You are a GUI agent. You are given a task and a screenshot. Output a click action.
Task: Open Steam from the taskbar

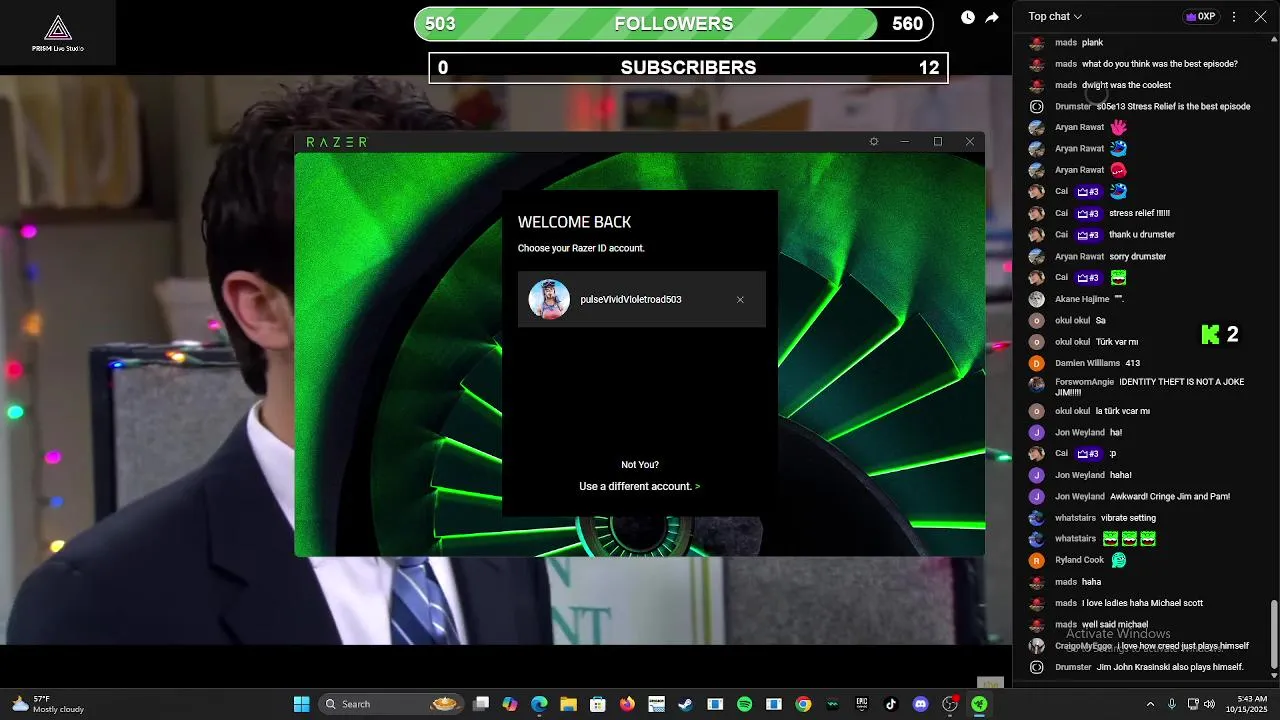pos(685,704)
